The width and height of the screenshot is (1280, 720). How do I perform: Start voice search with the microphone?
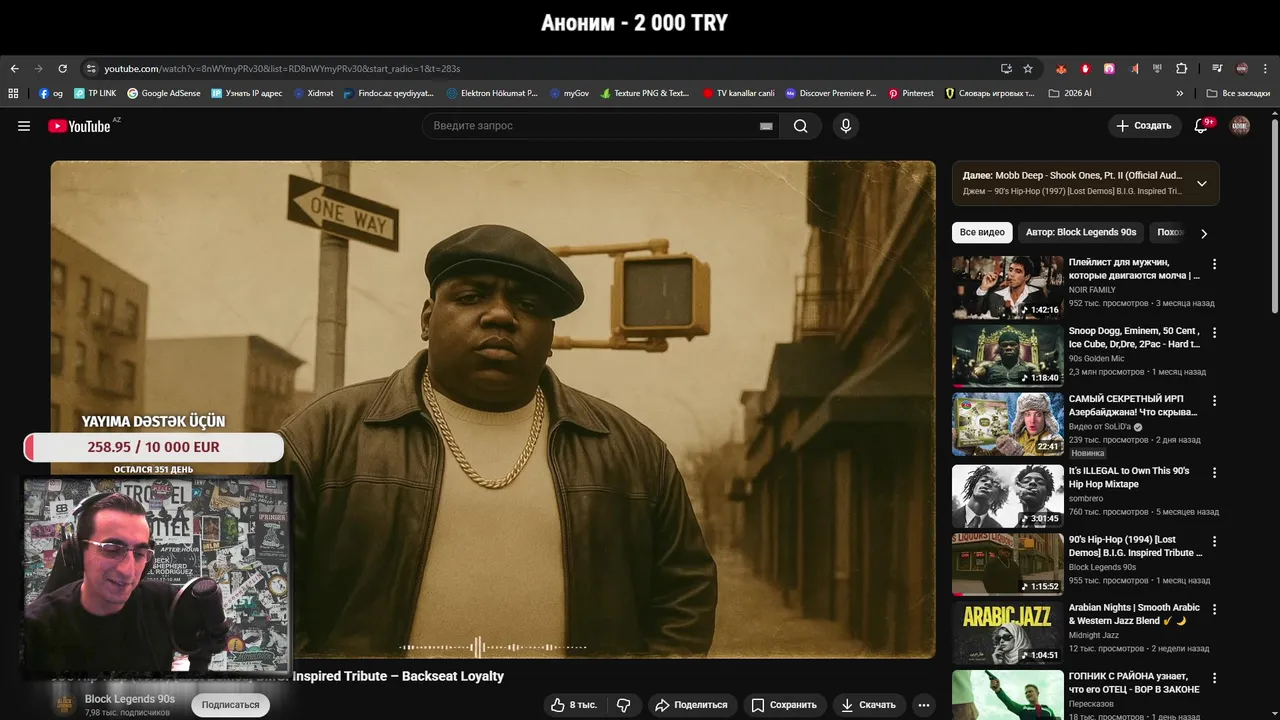[846, 126]
